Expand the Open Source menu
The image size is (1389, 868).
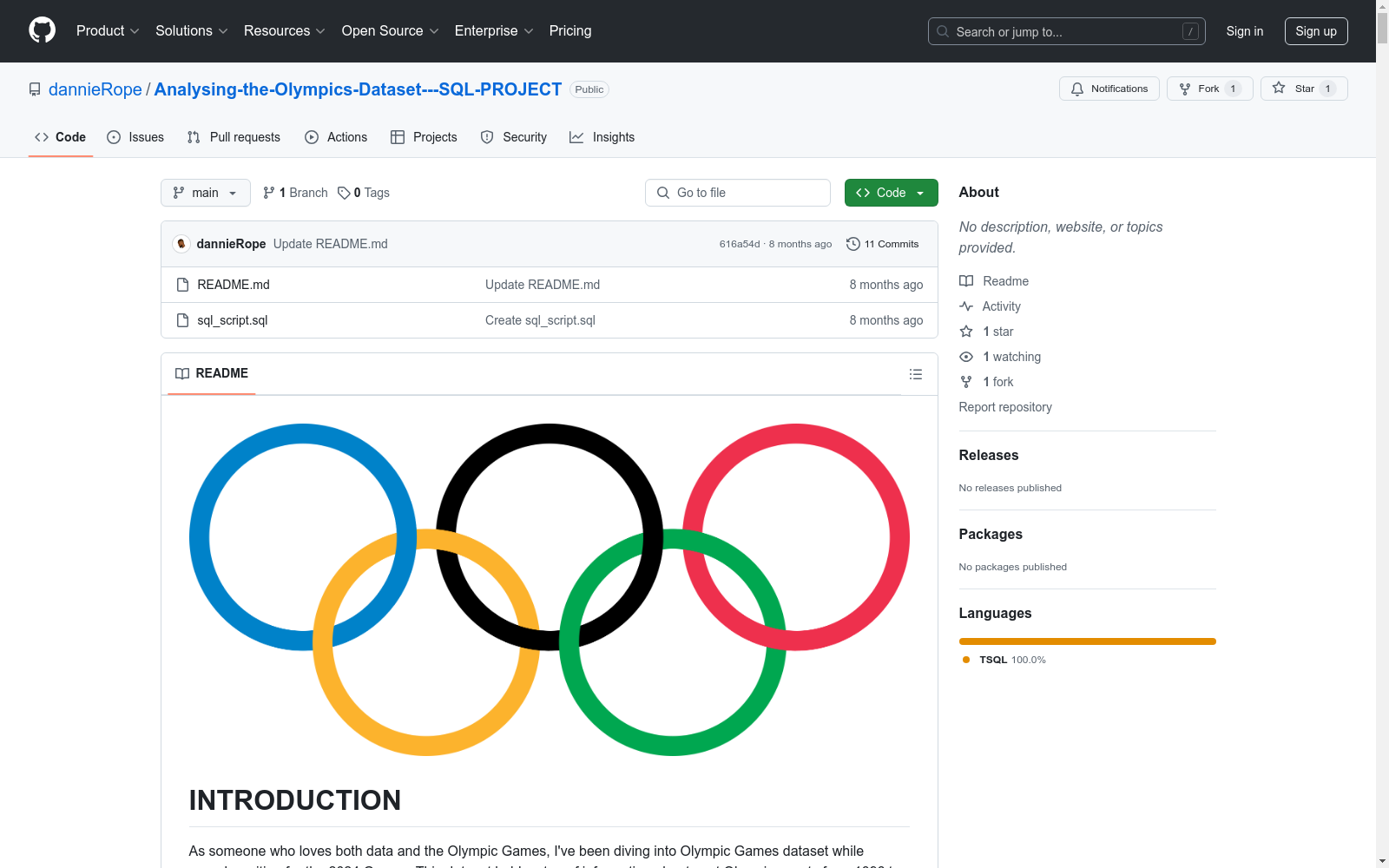click(x=391, y=30)
